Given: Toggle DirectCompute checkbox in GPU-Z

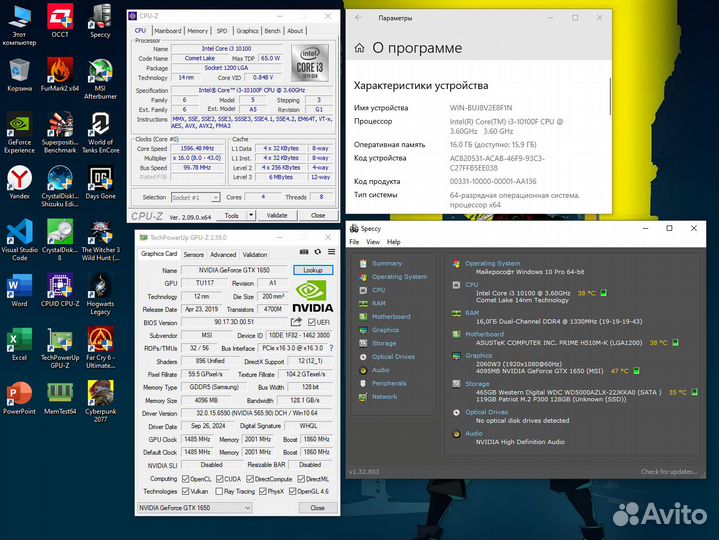Looking at the screenshot, I should [250, 479].
